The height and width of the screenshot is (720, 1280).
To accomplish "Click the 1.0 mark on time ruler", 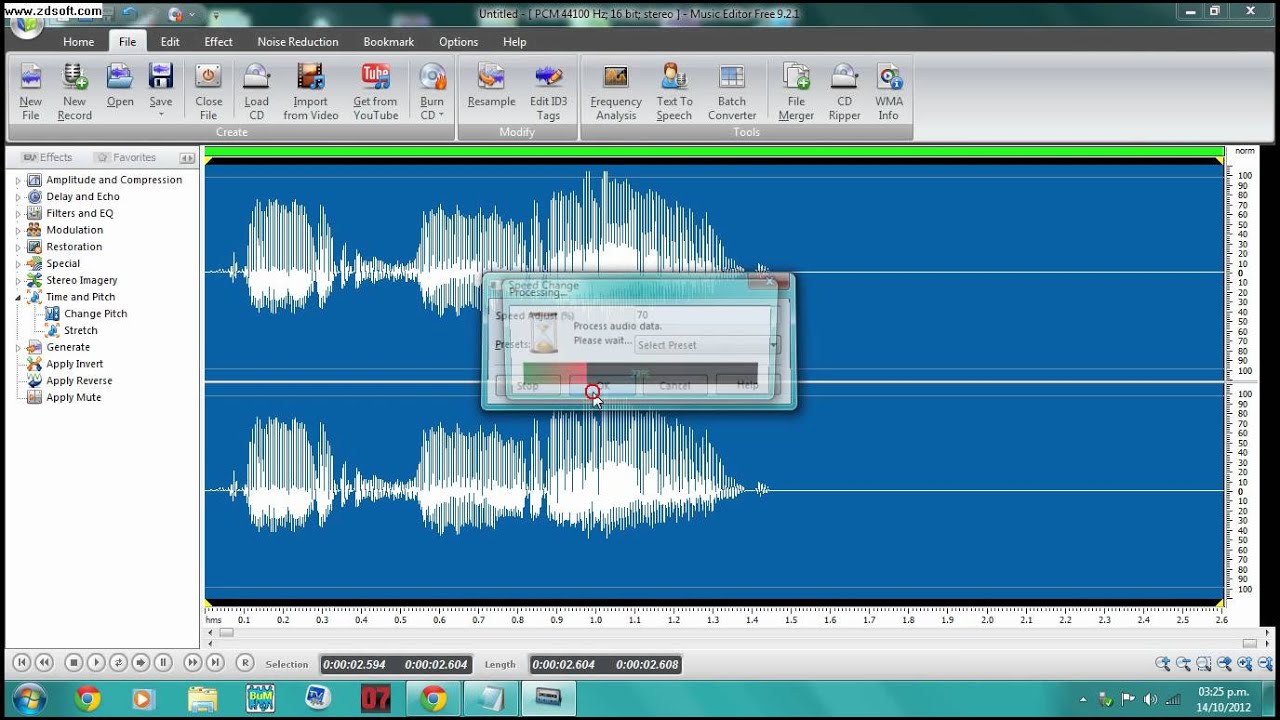I will pyautogui.click(x=596, y=620).
